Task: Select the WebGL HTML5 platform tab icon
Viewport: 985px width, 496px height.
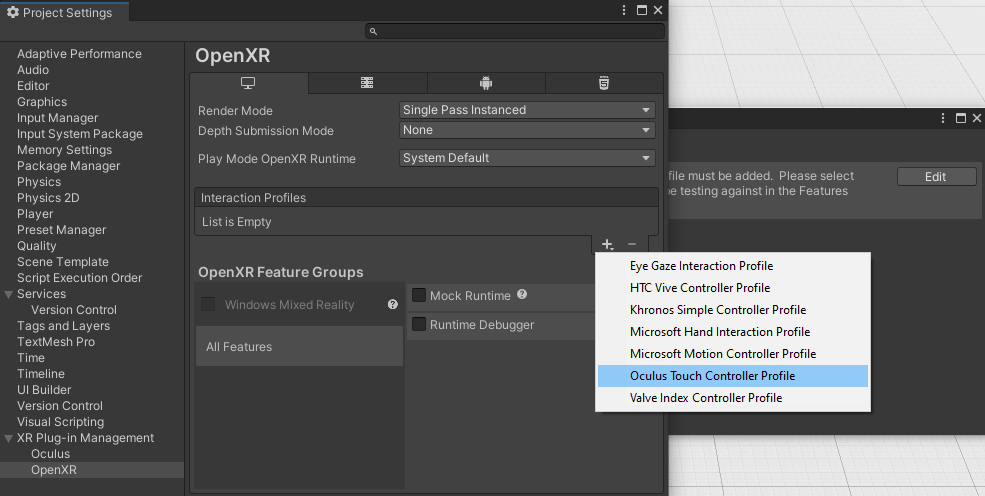Action: coord(604,83)
